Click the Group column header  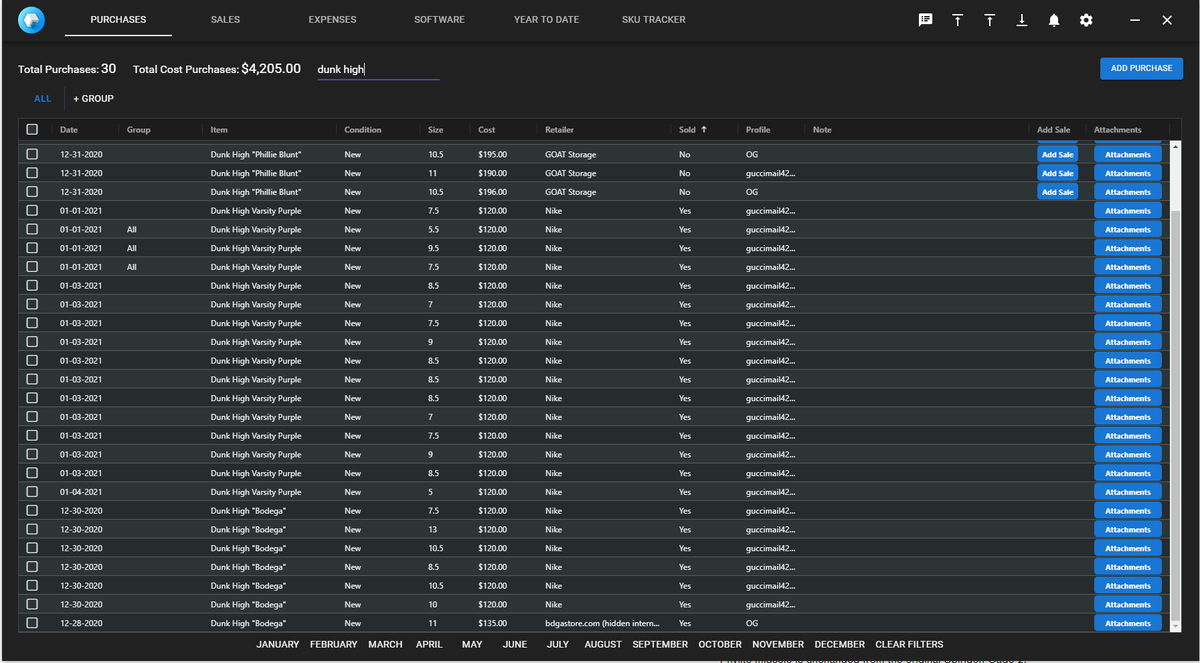[138, 129]
